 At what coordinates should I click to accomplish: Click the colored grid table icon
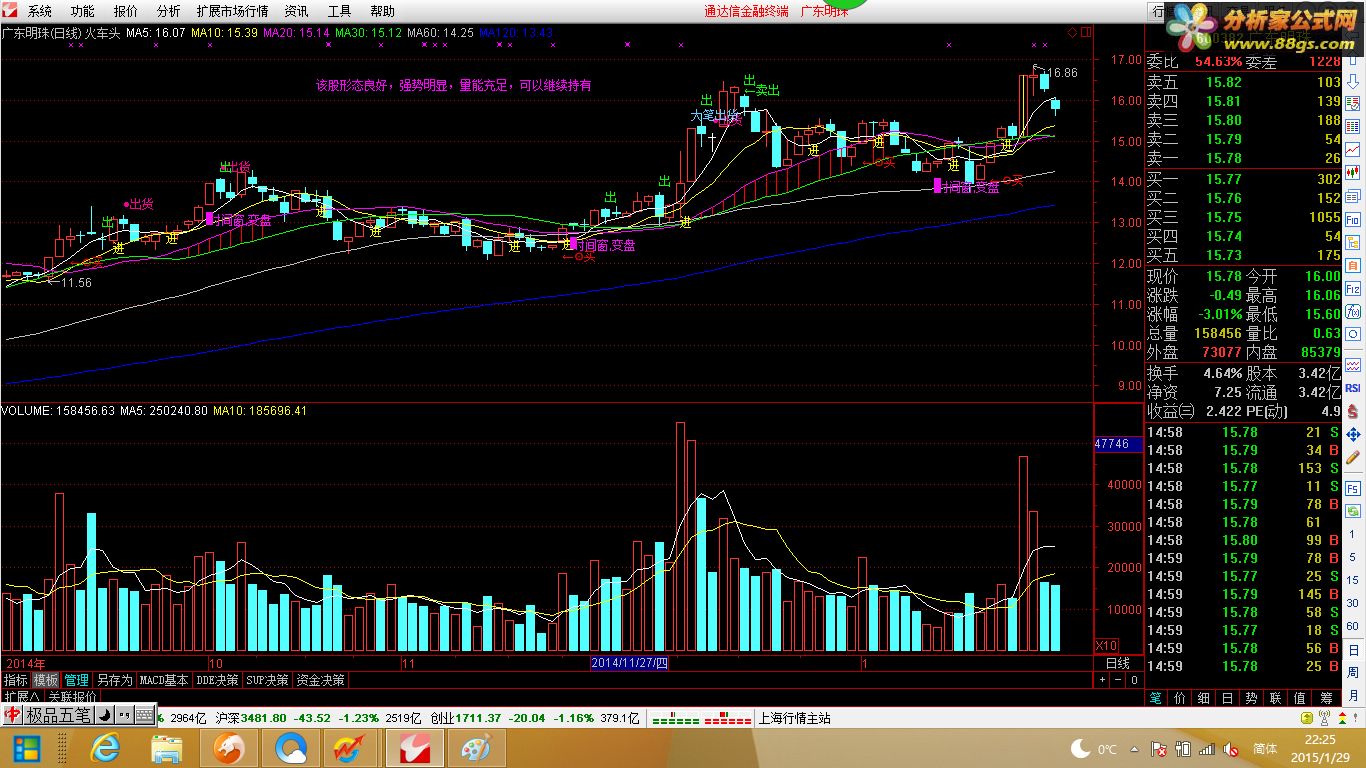(1353, 126)
